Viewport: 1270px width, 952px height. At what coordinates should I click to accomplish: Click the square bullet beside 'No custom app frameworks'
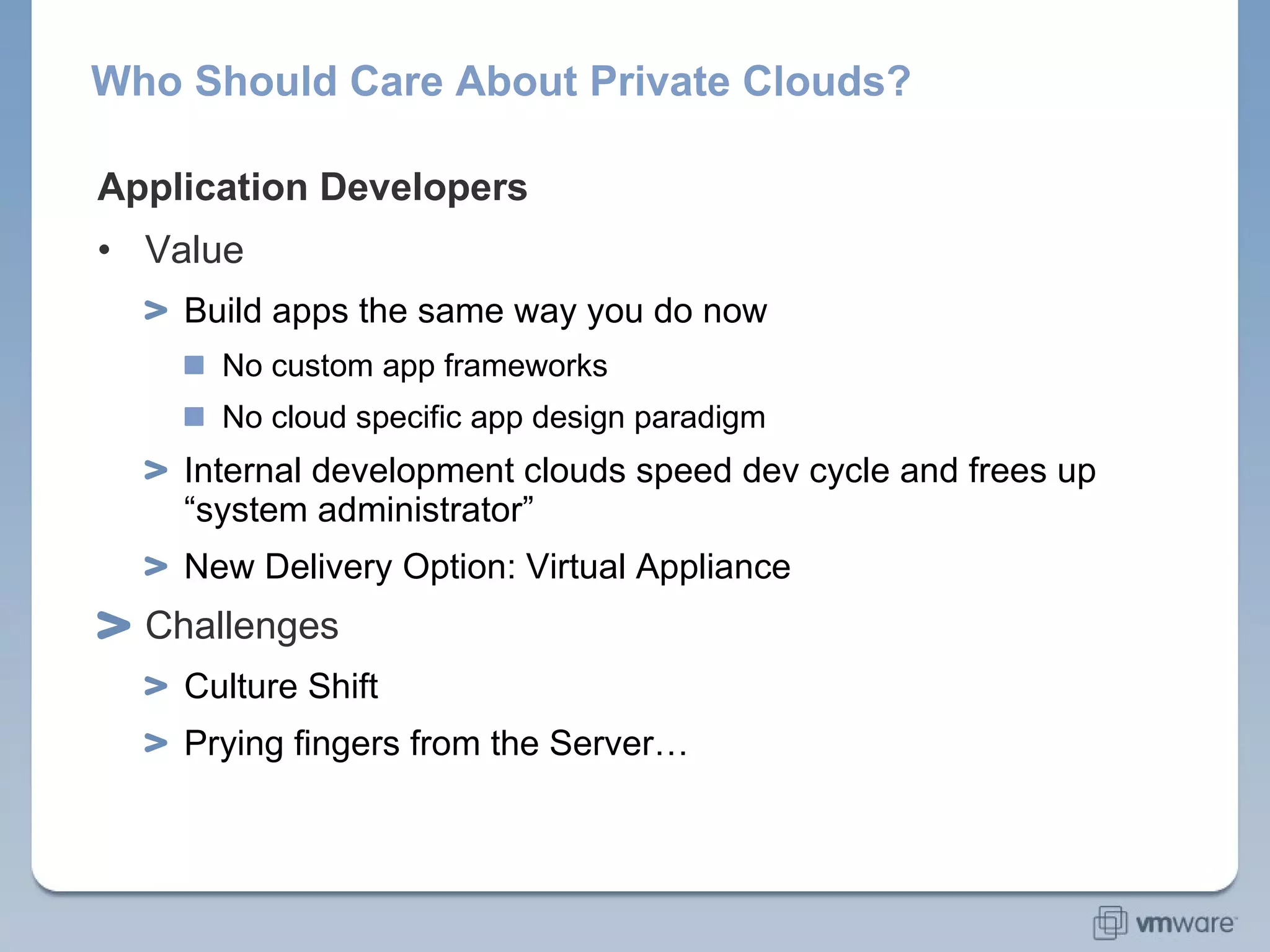(x=194, y=365)
